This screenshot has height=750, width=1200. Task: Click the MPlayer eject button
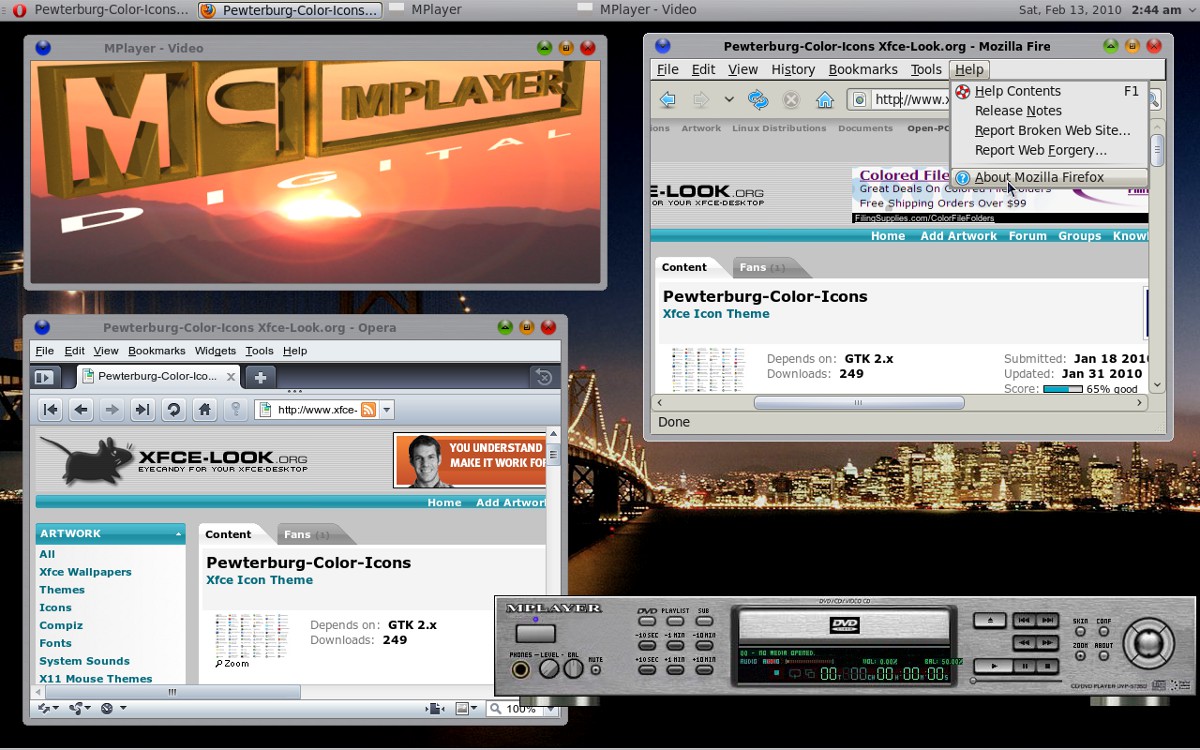click(x=990, y=620)
